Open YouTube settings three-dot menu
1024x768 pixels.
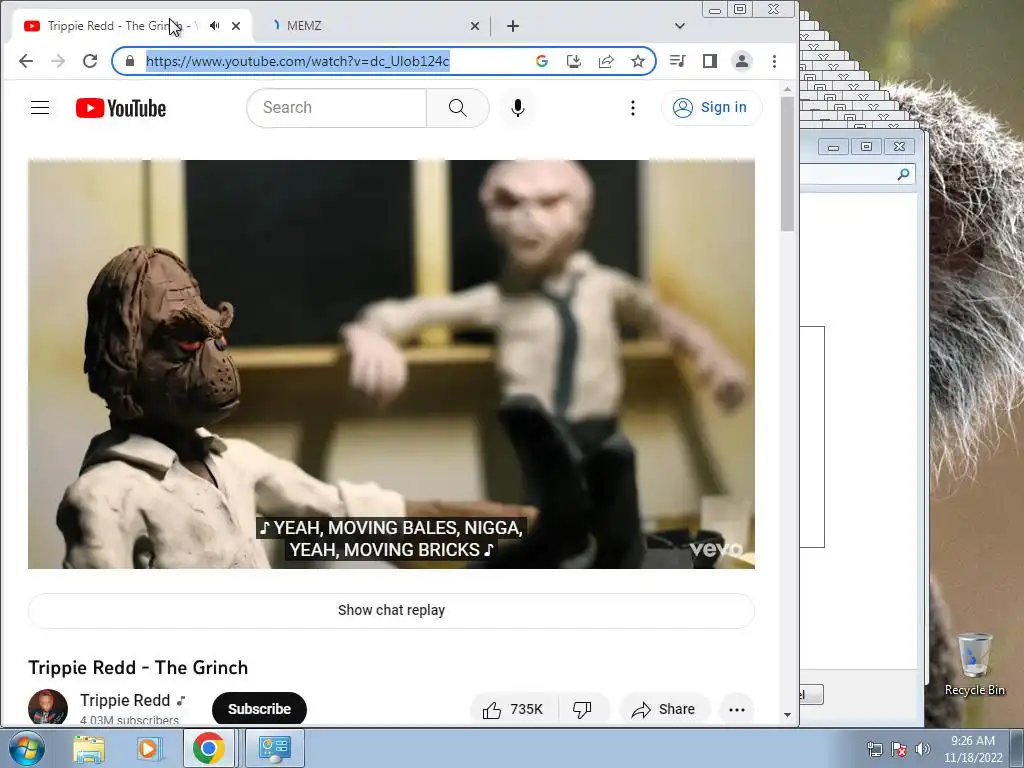coord(632,108)
